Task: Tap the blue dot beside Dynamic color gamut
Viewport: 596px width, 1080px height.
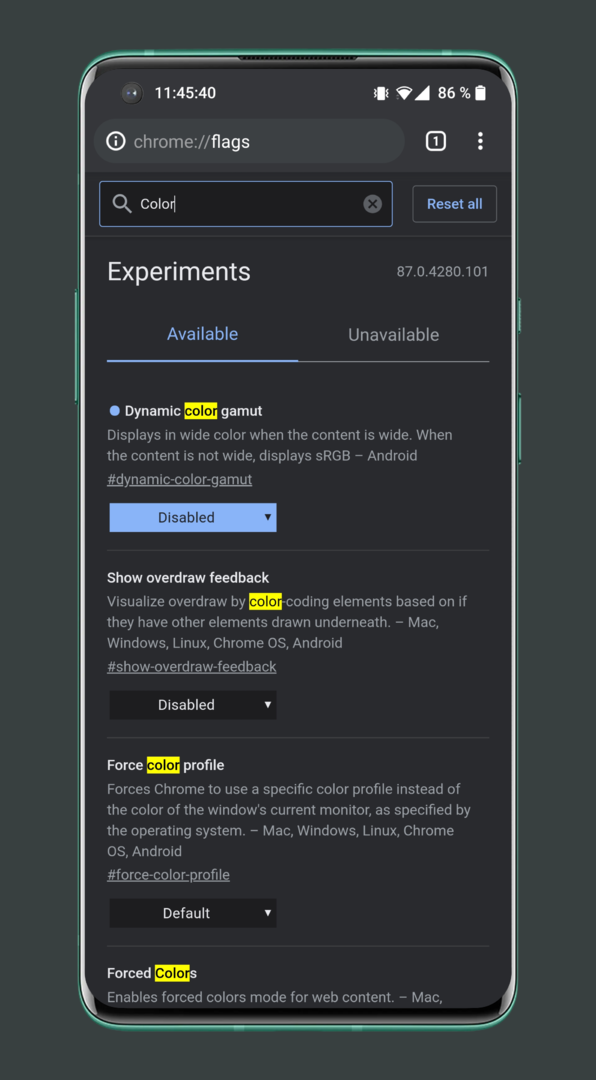Action: [x=114, y=411]
